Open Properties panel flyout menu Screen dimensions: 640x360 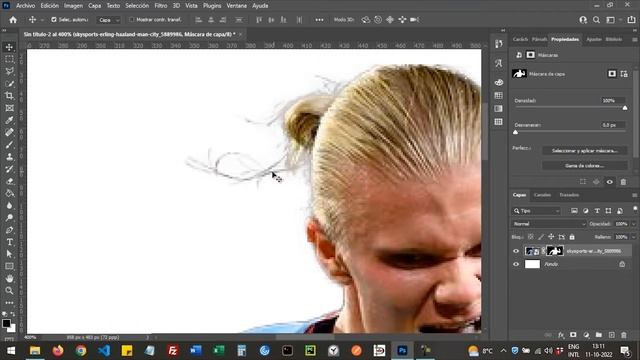[x=635, y=40]
